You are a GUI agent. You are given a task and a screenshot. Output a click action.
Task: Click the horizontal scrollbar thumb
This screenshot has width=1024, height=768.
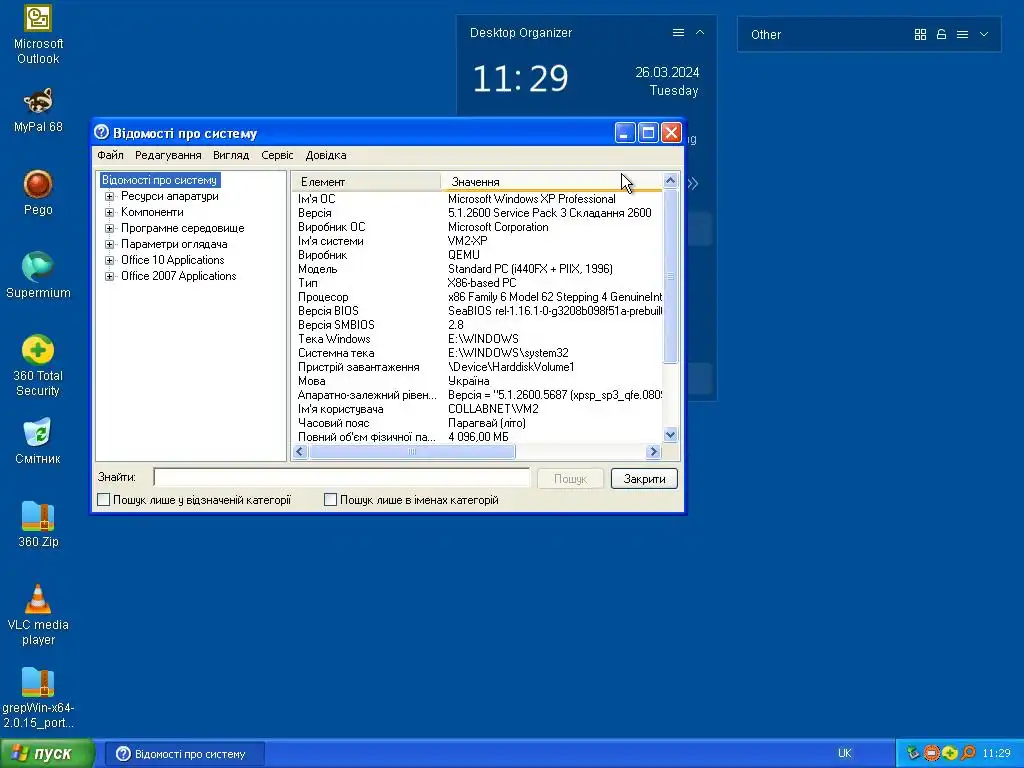click(x=411, y=451)
